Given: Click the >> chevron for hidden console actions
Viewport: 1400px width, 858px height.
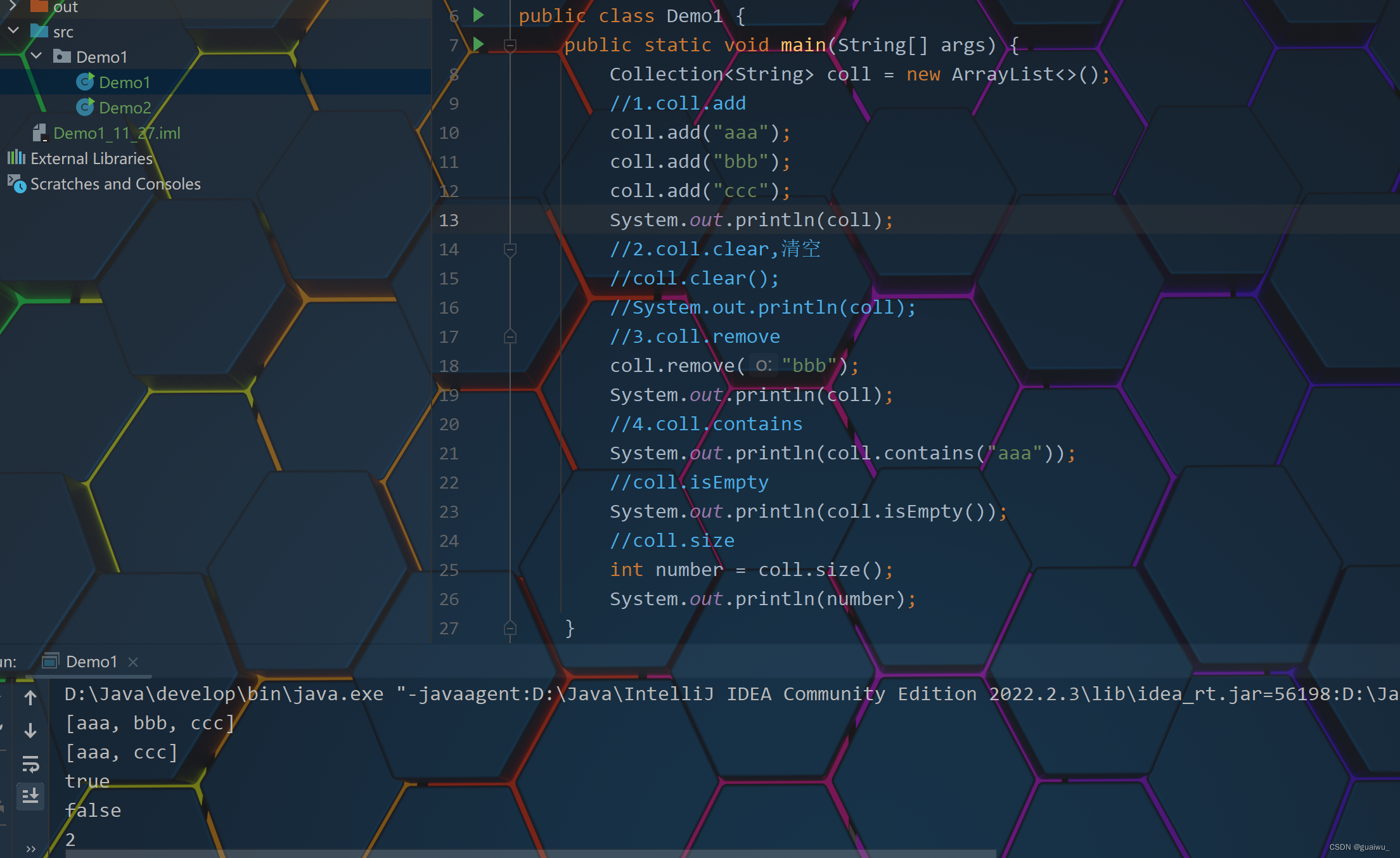Looking at the screenshot, I should pos(30,848).
